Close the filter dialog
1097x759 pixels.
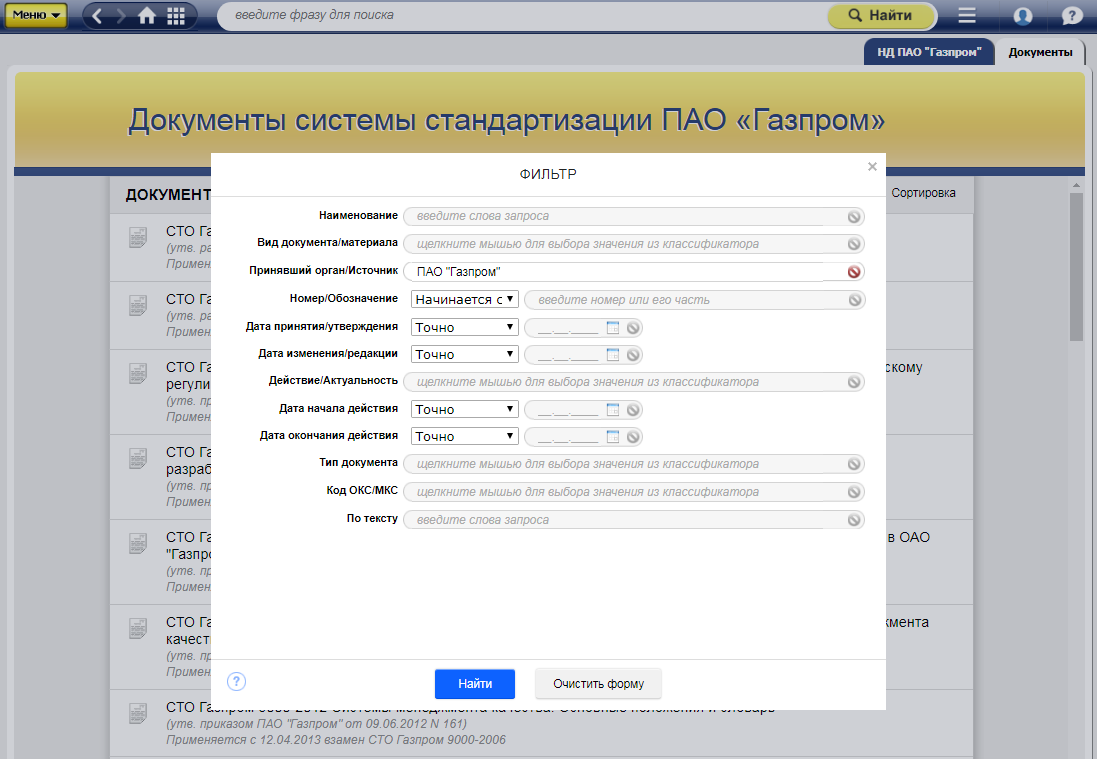pyautogui.click(x=872, y=167)
